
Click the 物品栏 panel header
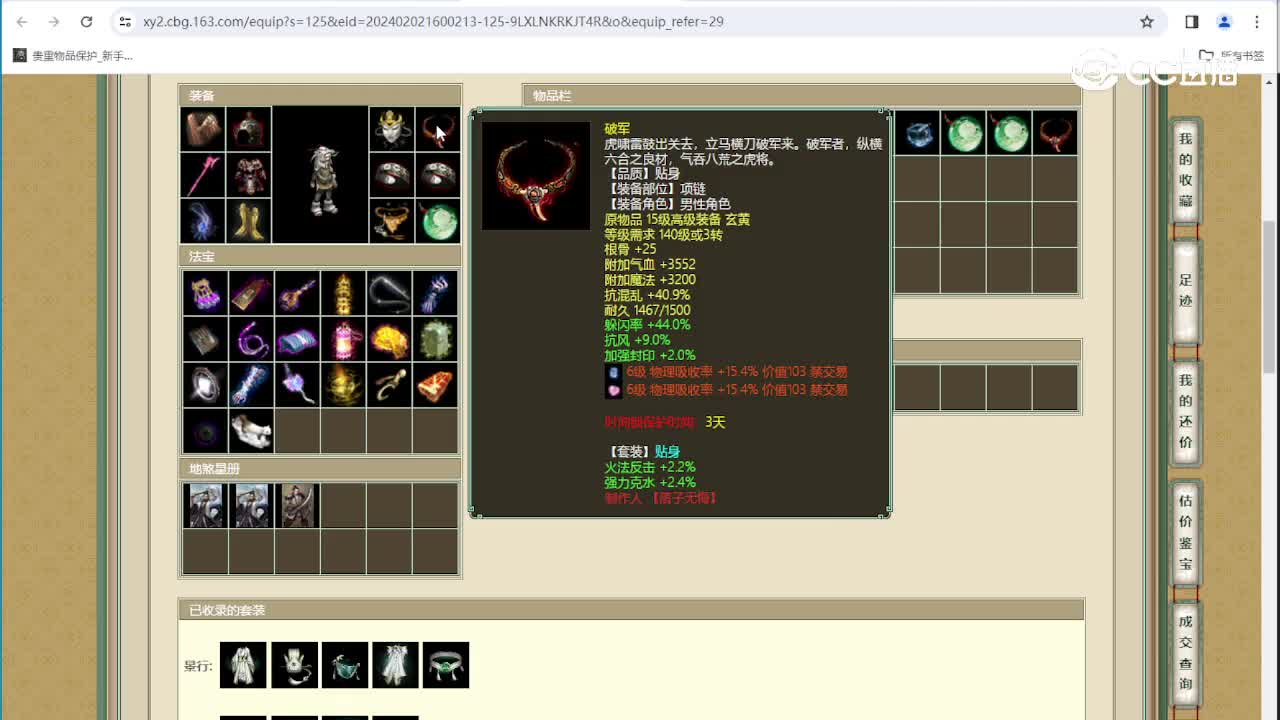[x=802, y=95]
